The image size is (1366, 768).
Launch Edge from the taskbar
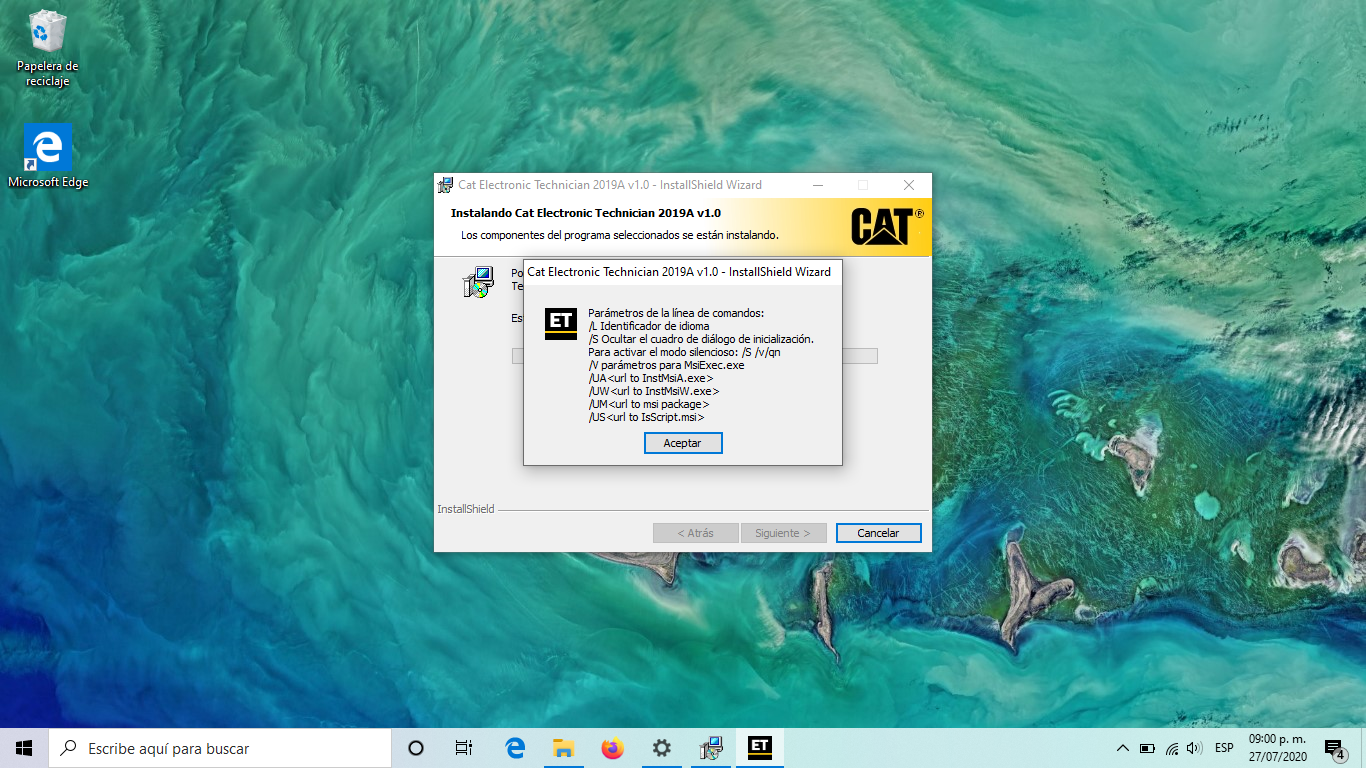coord(515,748)
